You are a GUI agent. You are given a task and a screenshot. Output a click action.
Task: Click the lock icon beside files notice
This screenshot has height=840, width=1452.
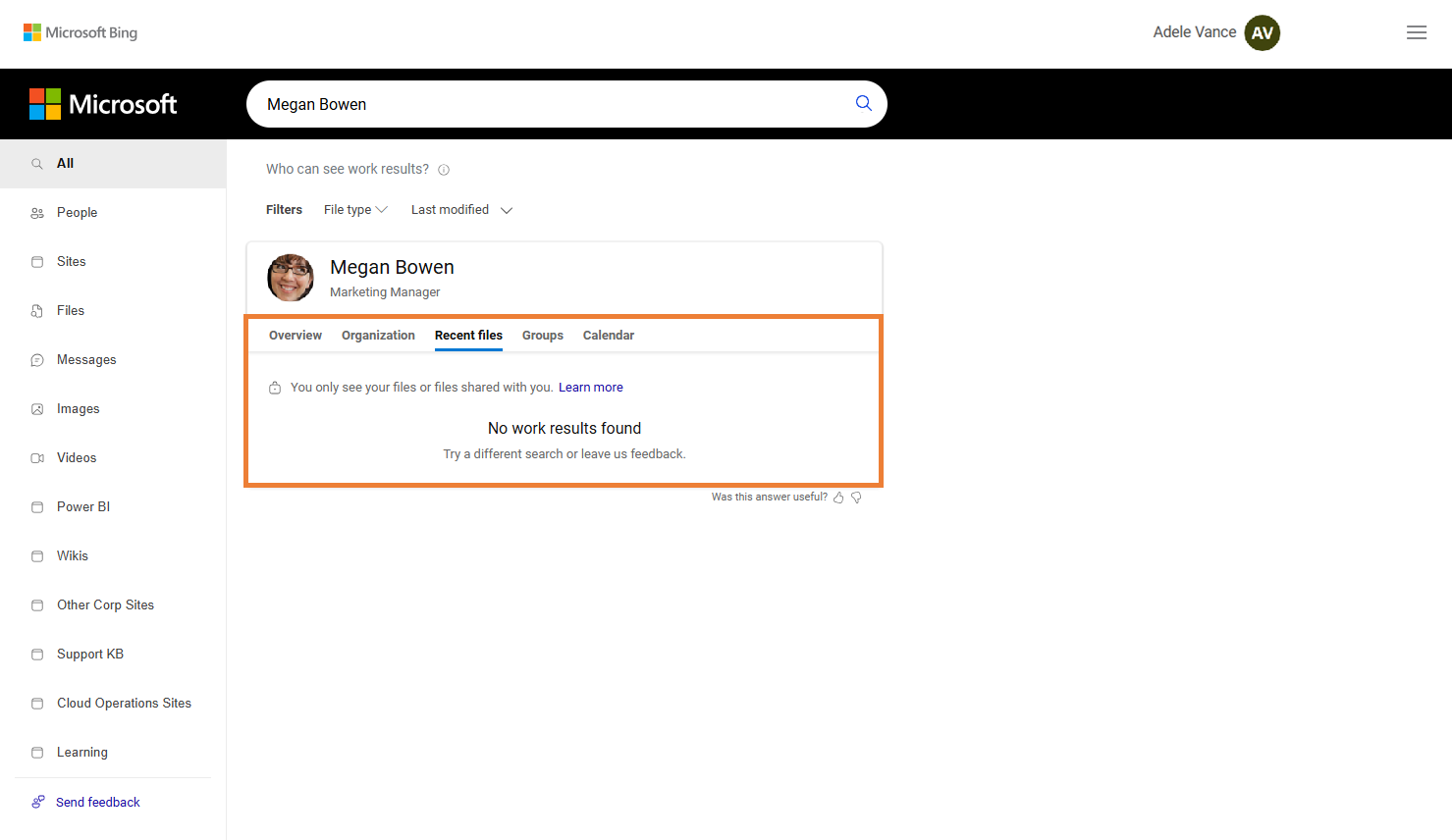(275, 388)
